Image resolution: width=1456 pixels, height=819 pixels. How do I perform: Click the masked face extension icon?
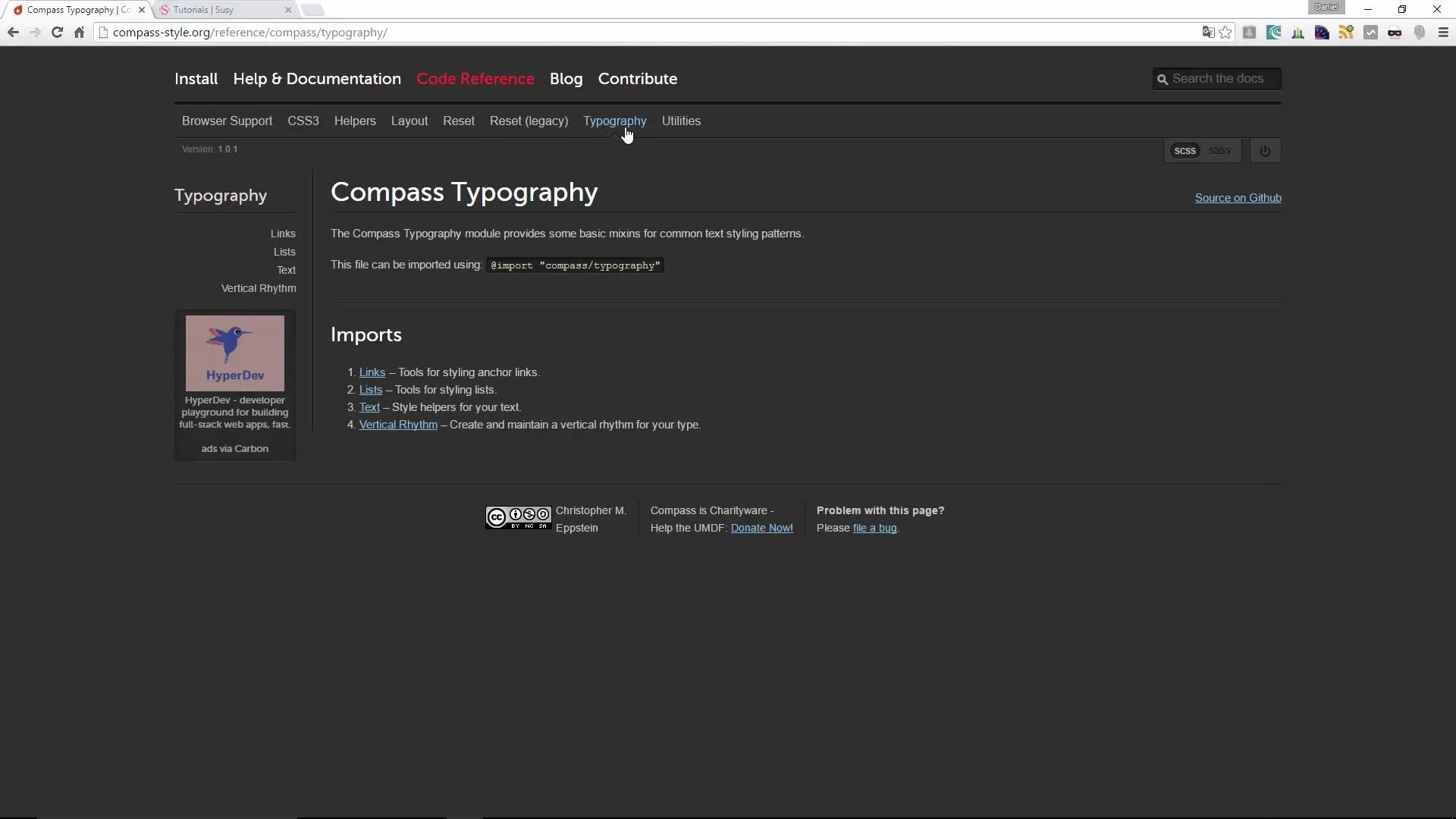1395,33
